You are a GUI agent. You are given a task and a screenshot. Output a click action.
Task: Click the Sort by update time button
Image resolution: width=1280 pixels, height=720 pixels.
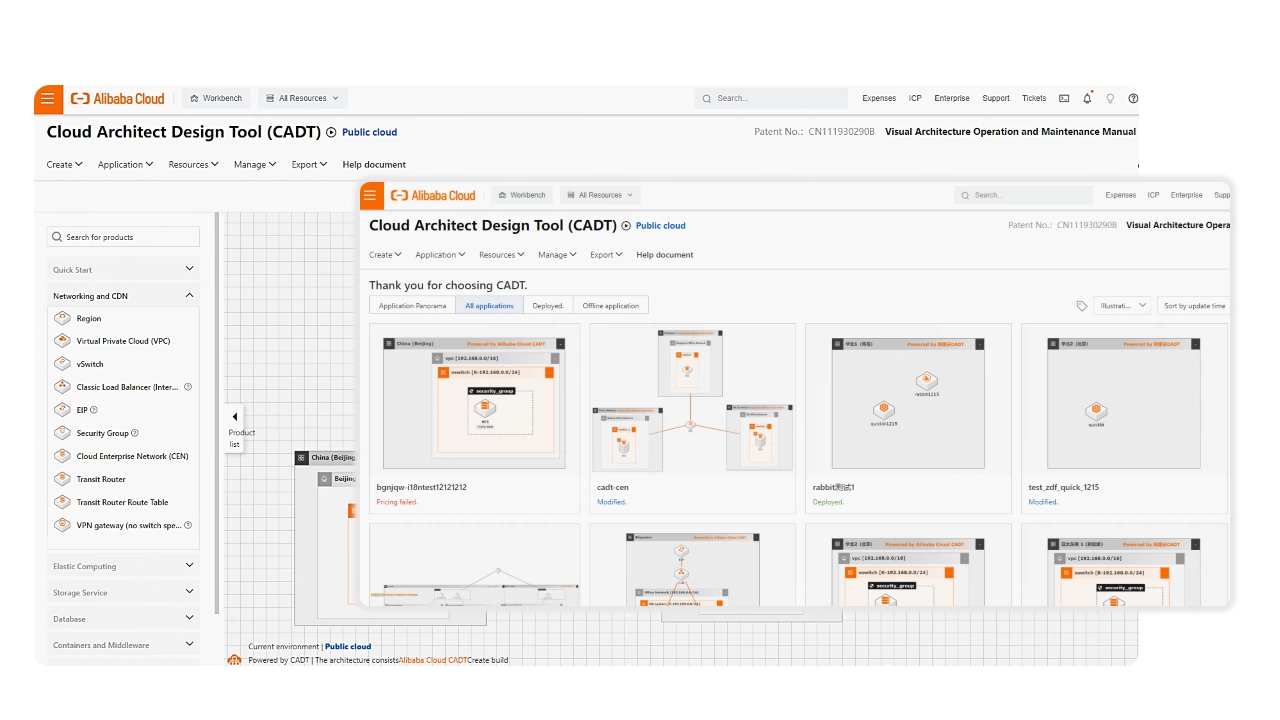[x=1194, y=306]
